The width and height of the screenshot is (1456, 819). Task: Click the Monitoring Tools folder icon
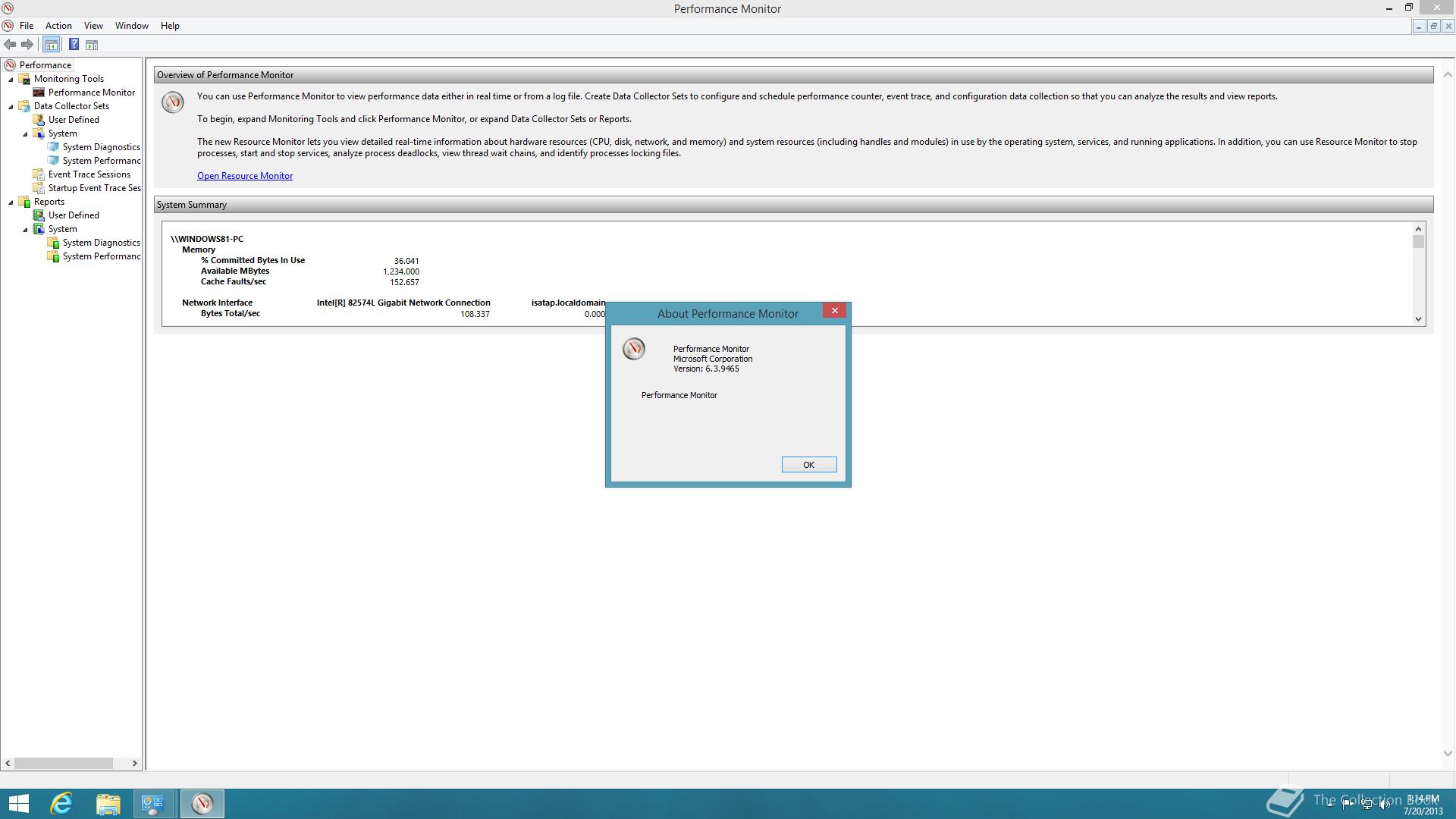point(24,79)
